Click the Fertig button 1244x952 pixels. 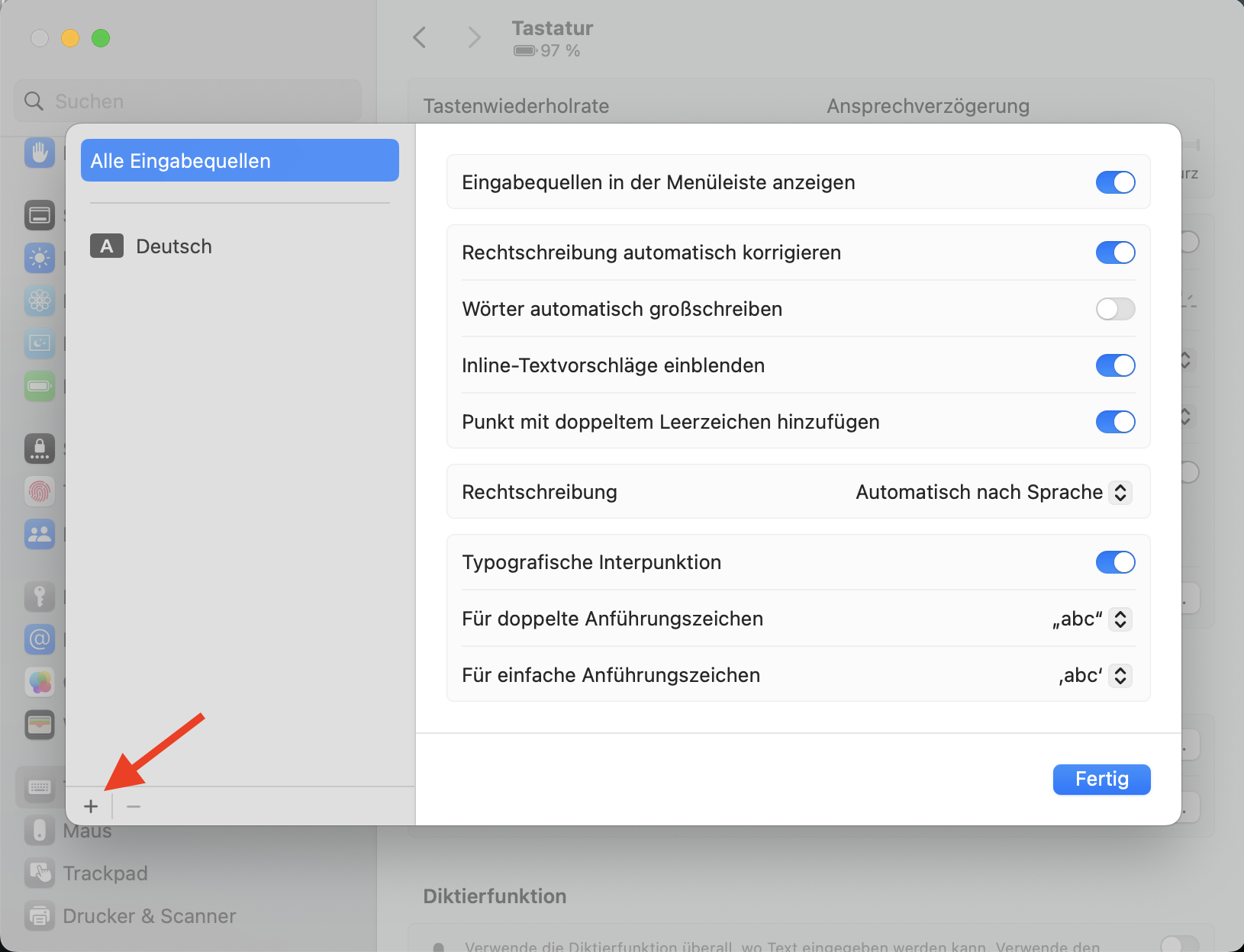pyautogui.click(x=1101, y=779)
